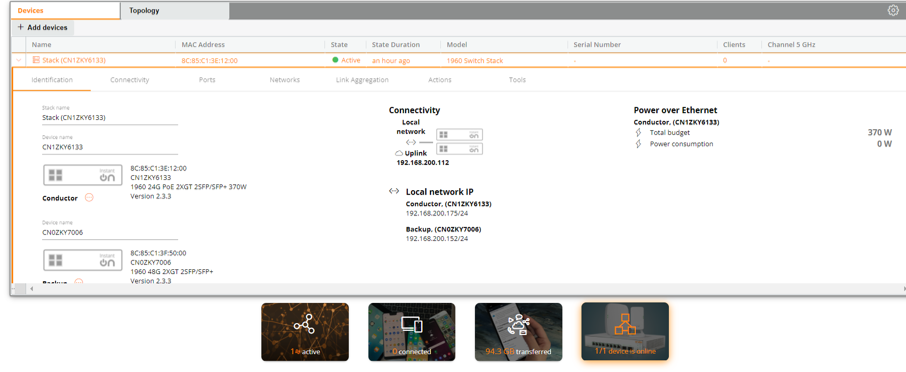Click text '1960 24G PoE 2XGT 2SFP/SFP+ 370W'

point(189,187)
